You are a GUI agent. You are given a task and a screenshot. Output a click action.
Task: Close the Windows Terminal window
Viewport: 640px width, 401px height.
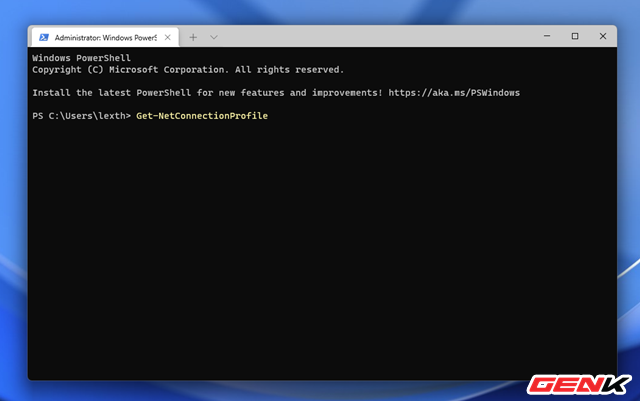[602, 36]
